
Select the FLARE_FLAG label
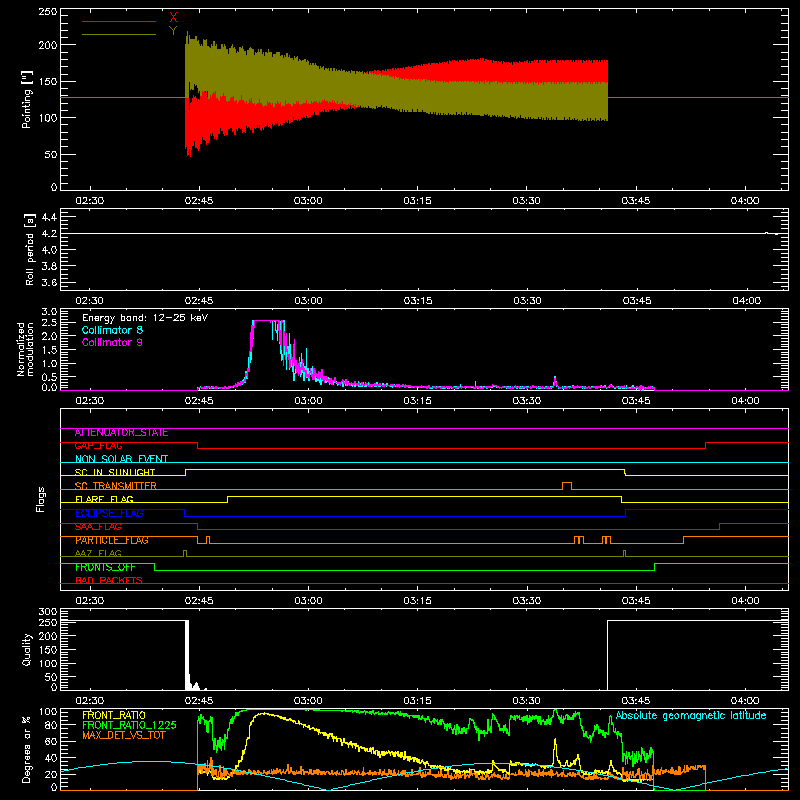104,499
